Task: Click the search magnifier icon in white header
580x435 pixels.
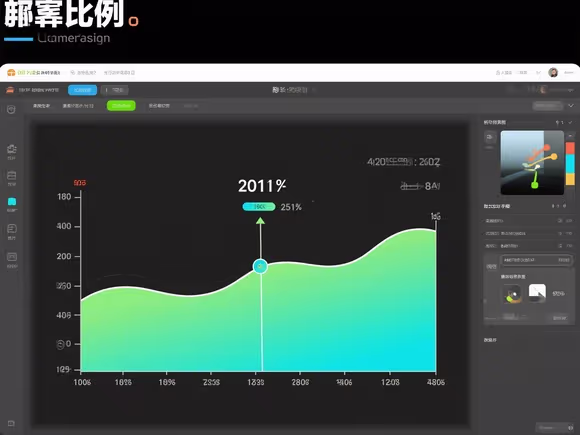Action: [x=73, y=72]
